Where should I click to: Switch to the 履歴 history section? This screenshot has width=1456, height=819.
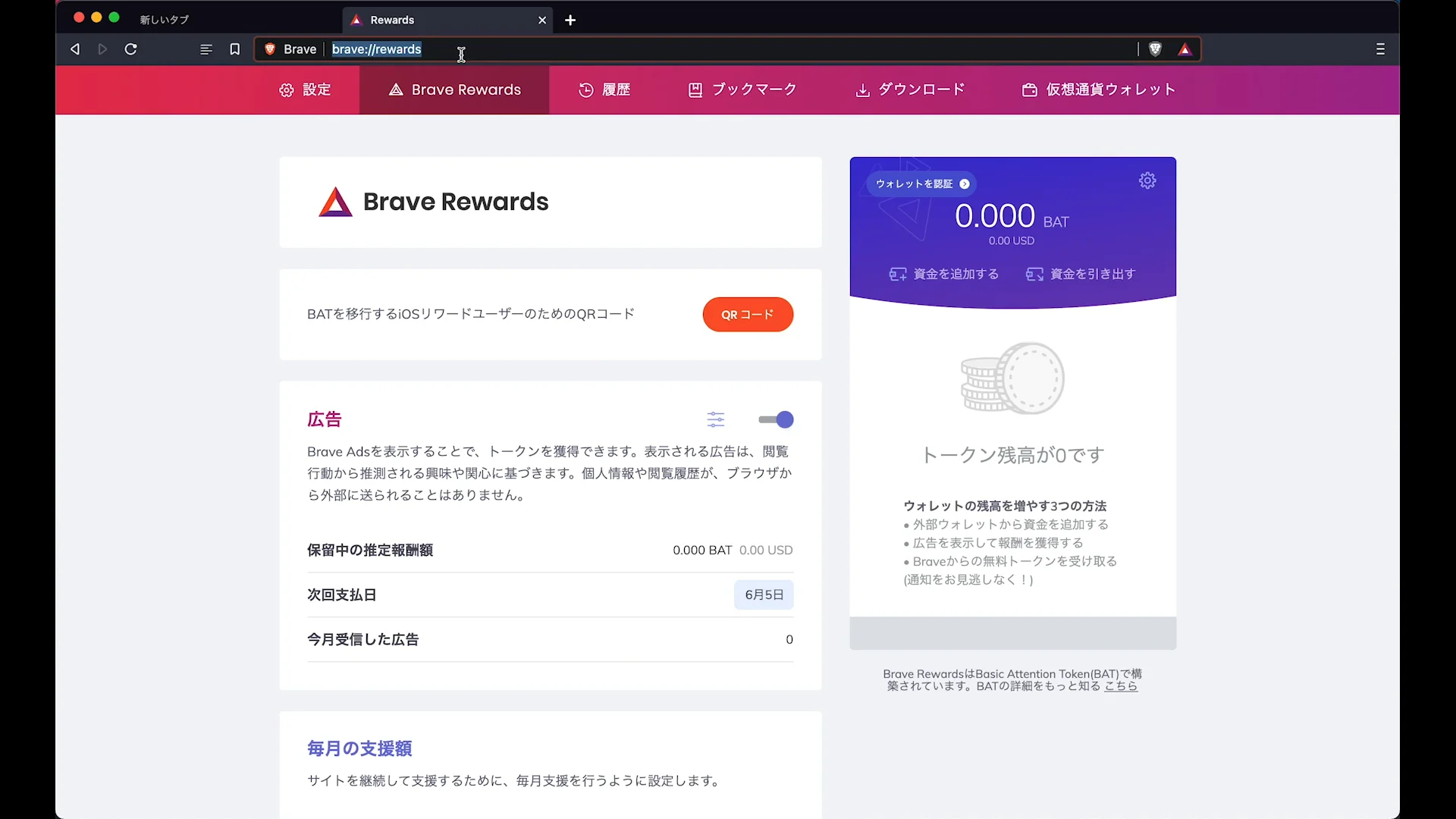[604, 89]
